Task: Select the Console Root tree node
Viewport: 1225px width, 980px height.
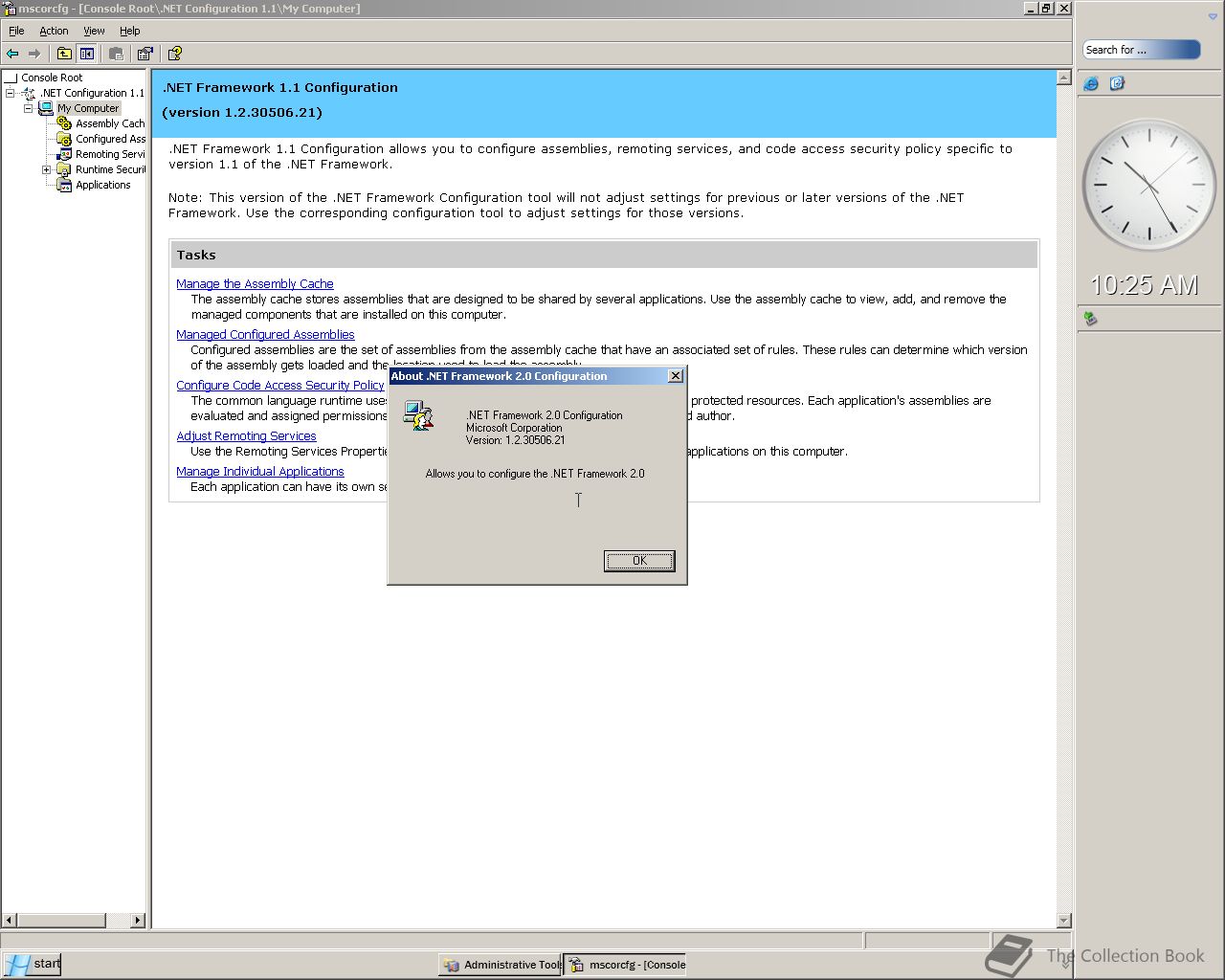Action: (x=52, y=78)
